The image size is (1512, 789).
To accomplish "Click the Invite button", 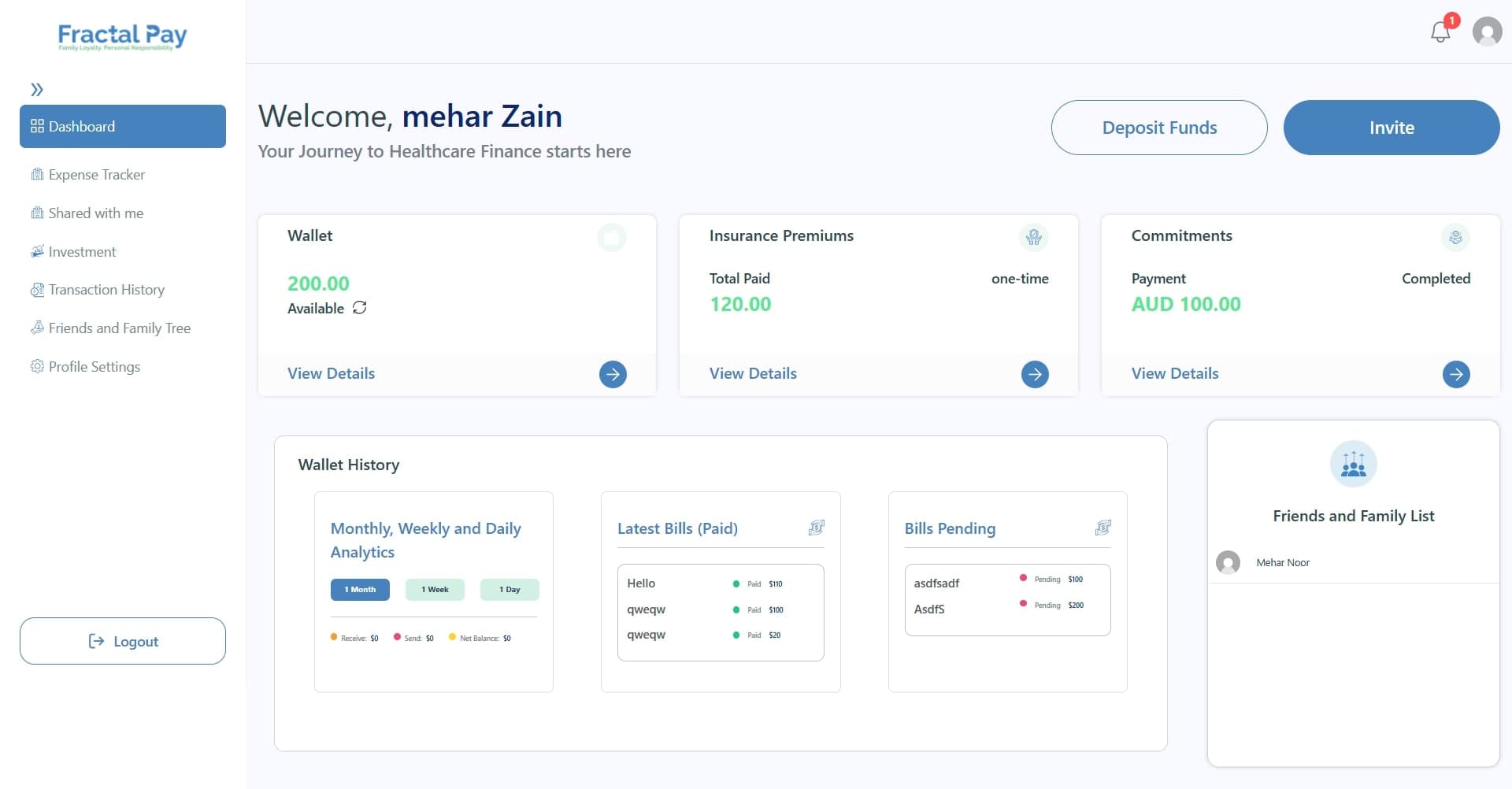I will pos(1391,128).
